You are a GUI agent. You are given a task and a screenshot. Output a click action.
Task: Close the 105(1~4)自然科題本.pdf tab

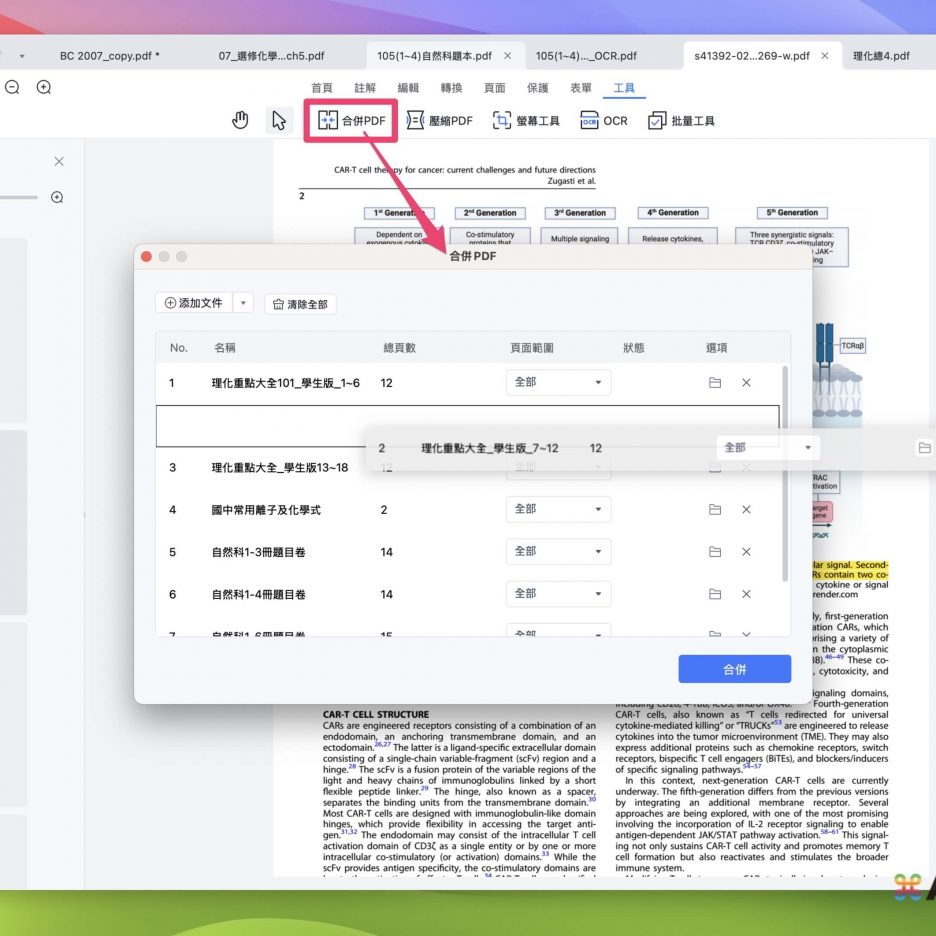pos(508,56)
